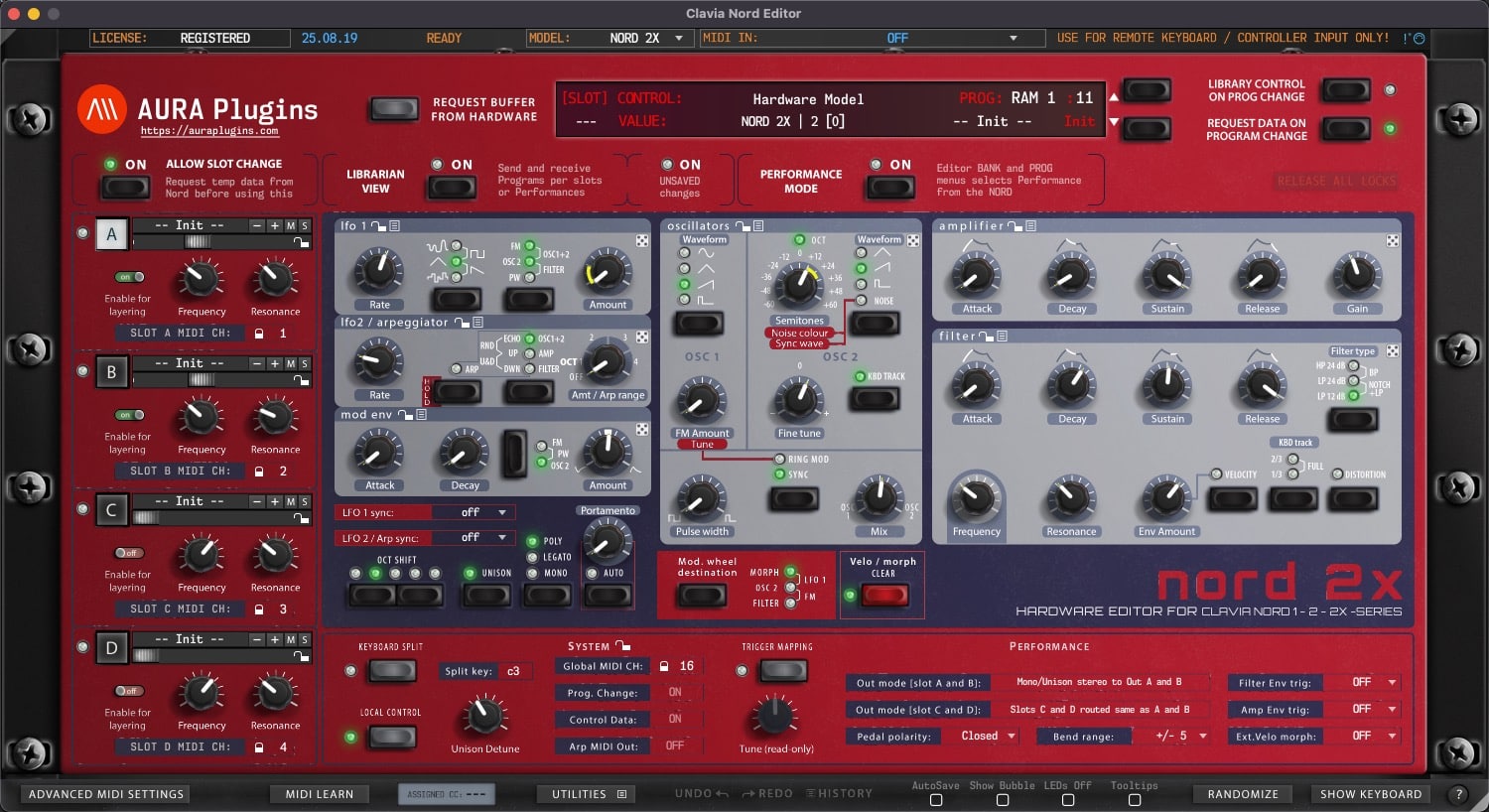The width and height of the screenshot is (1489, 812).
Task: Open the auraplugins.com link
Action: pos(209,131)
